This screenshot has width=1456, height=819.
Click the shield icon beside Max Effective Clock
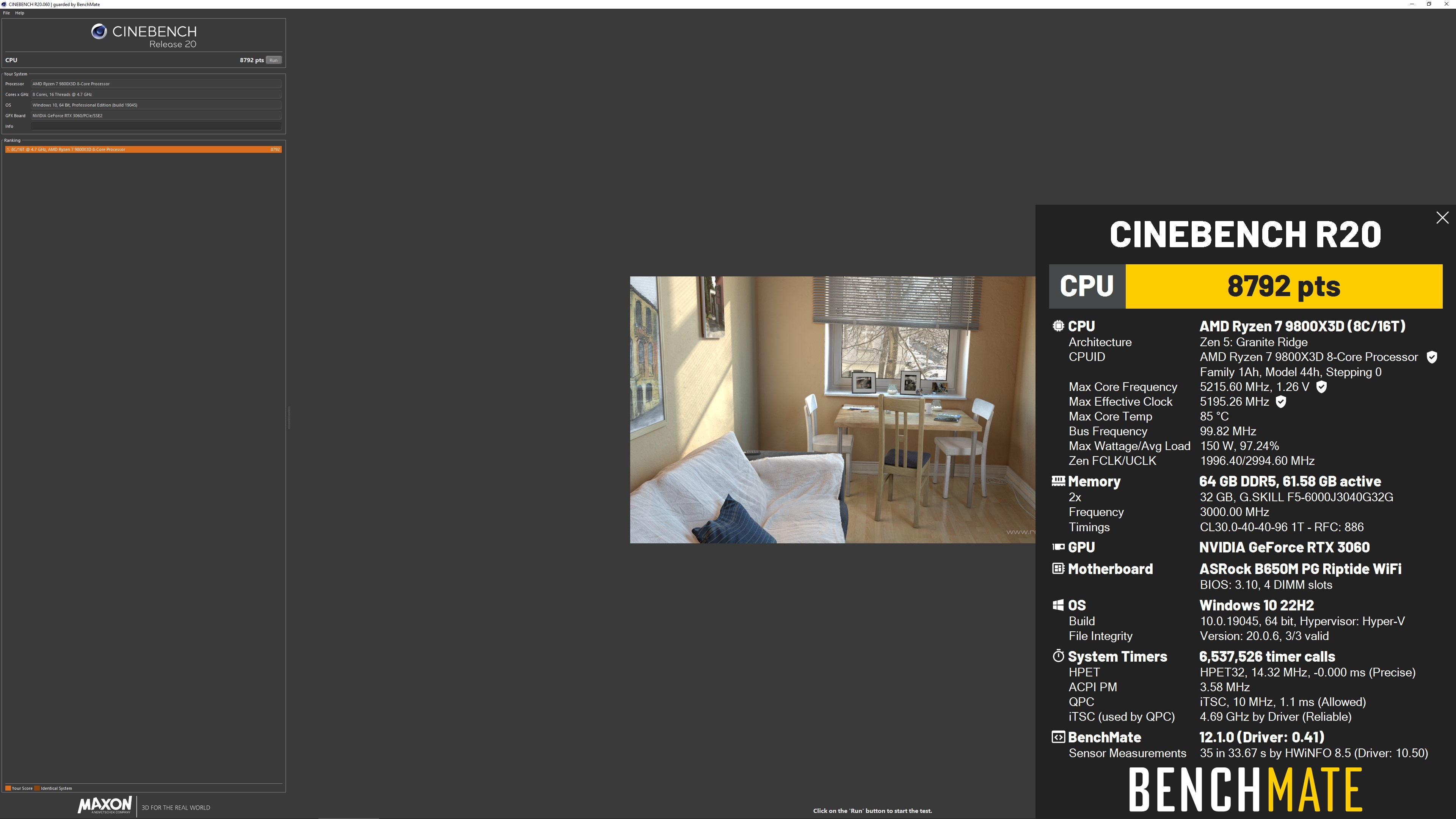coord(1281,402)
